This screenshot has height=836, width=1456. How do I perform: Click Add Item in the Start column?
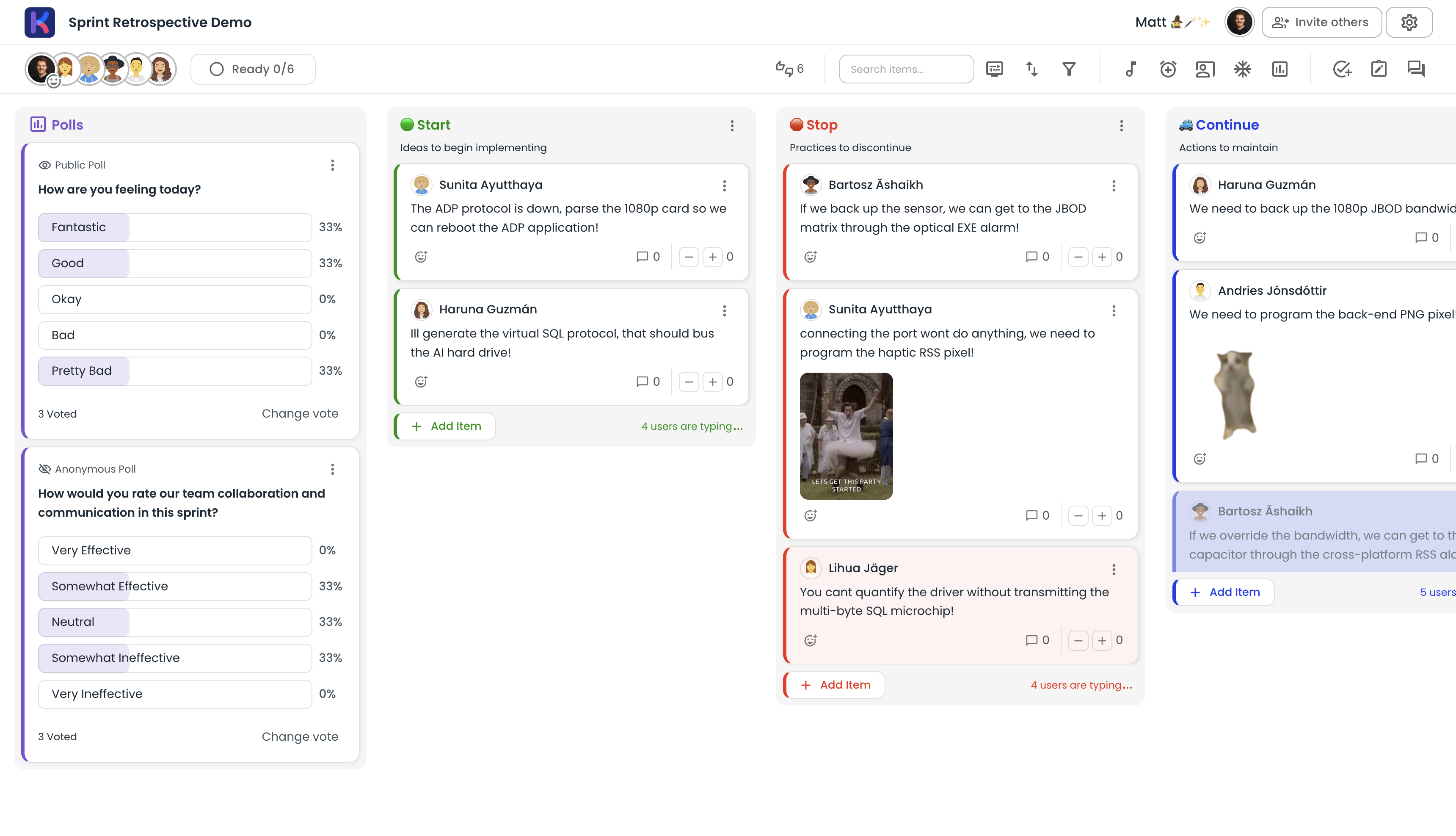(x=446, y=426)
